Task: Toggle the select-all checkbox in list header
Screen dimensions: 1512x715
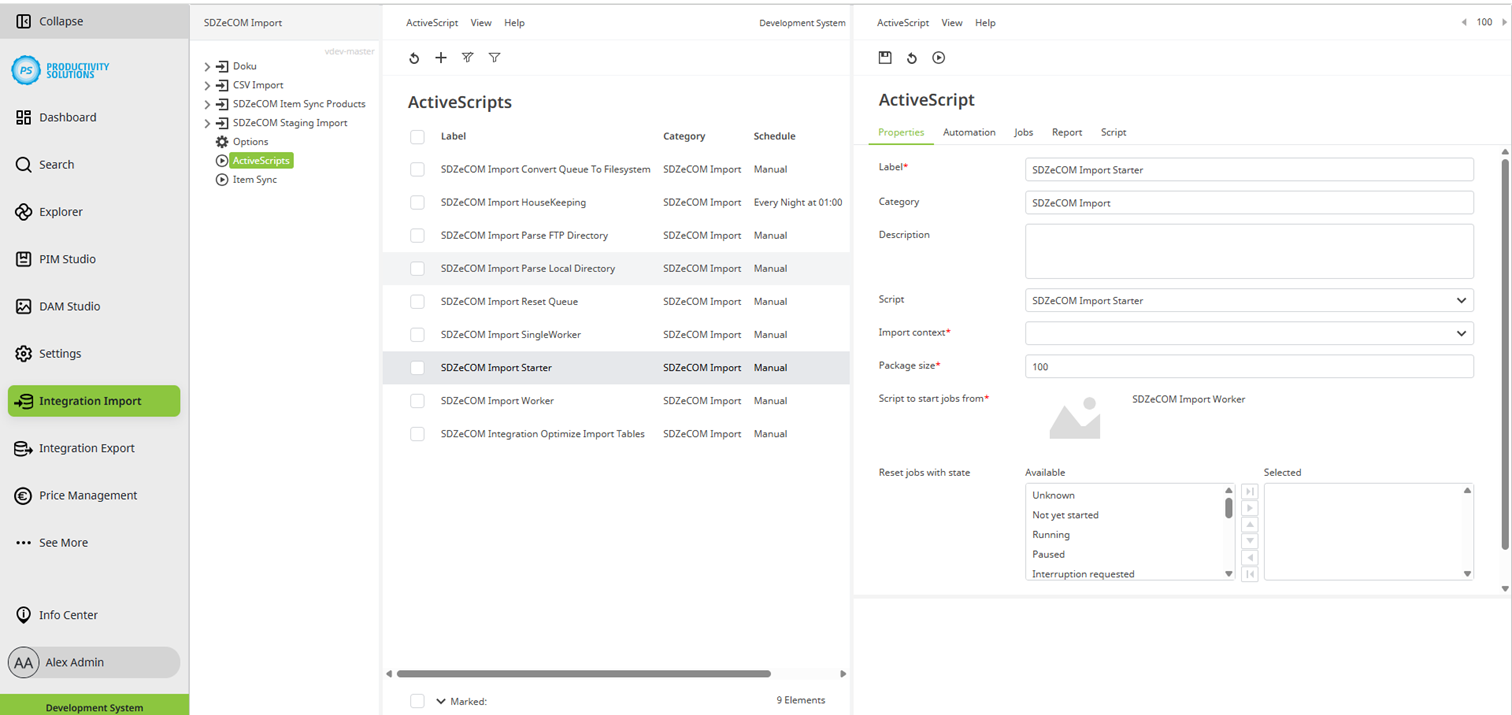Action: 417,137
